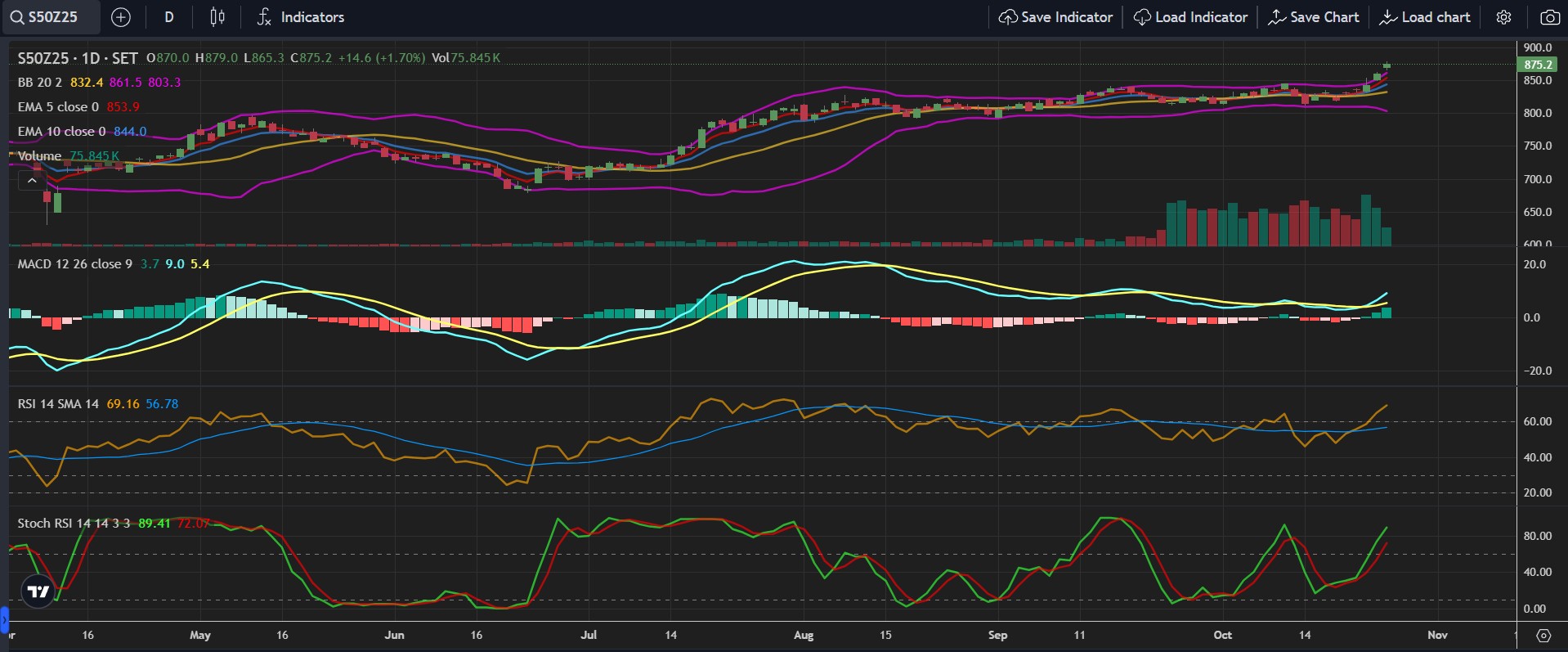1568x652 pixels.
Task: Click the Nov label on time axis
Action: click(x=1437, y=635)
